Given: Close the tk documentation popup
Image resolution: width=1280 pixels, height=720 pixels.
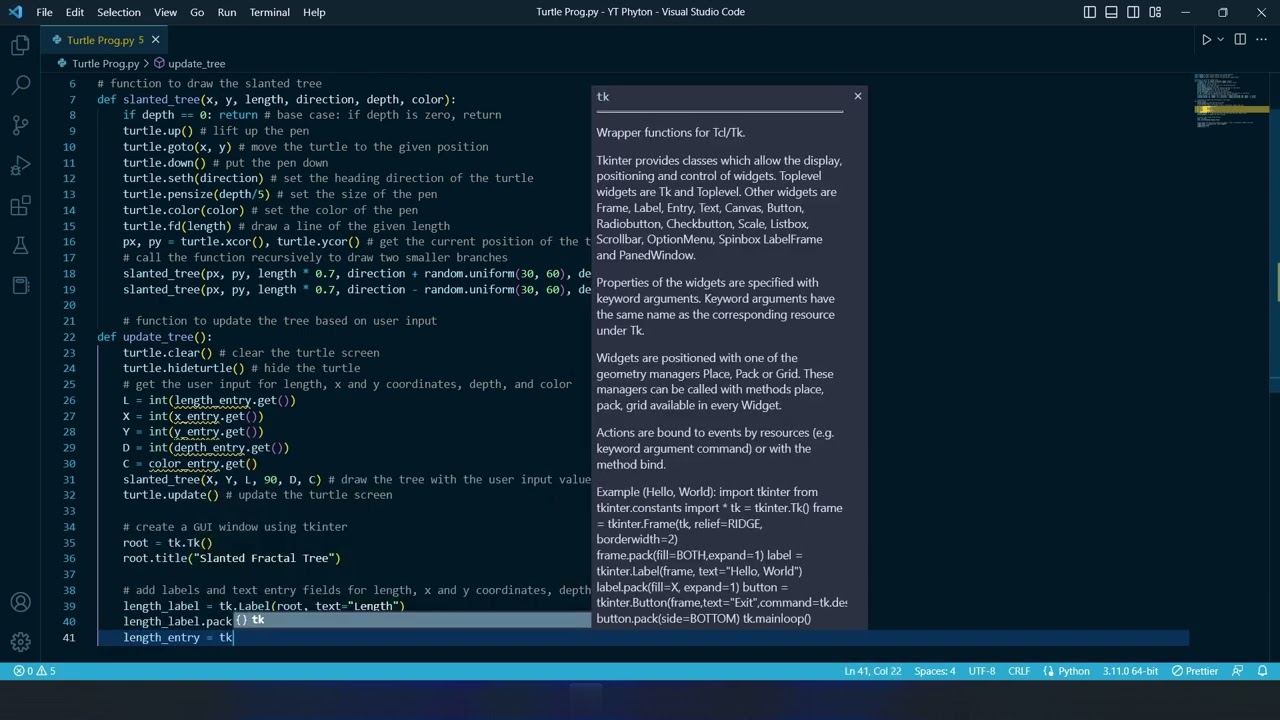Looking at the screenshot, I should click(857, 96).
